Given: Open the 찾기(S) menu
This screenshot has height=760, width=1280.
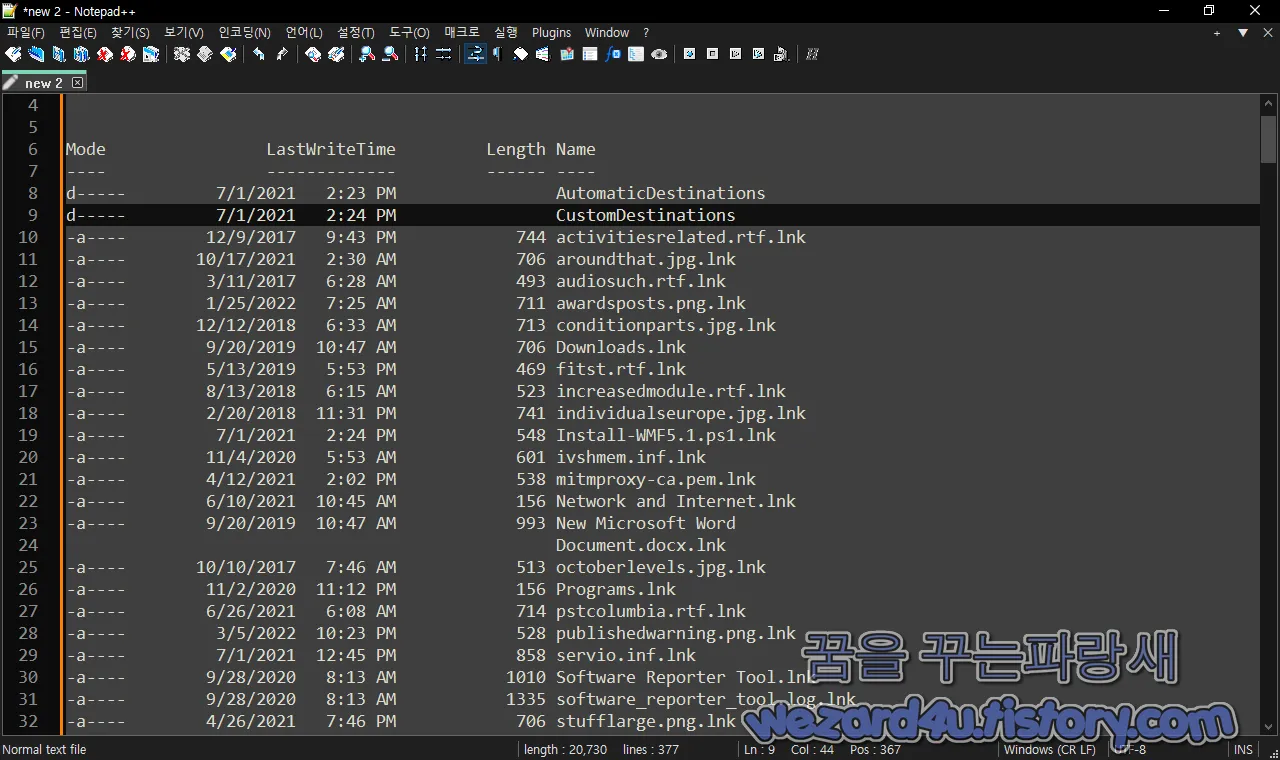Looking at the screenshot, I should point(130,33).
